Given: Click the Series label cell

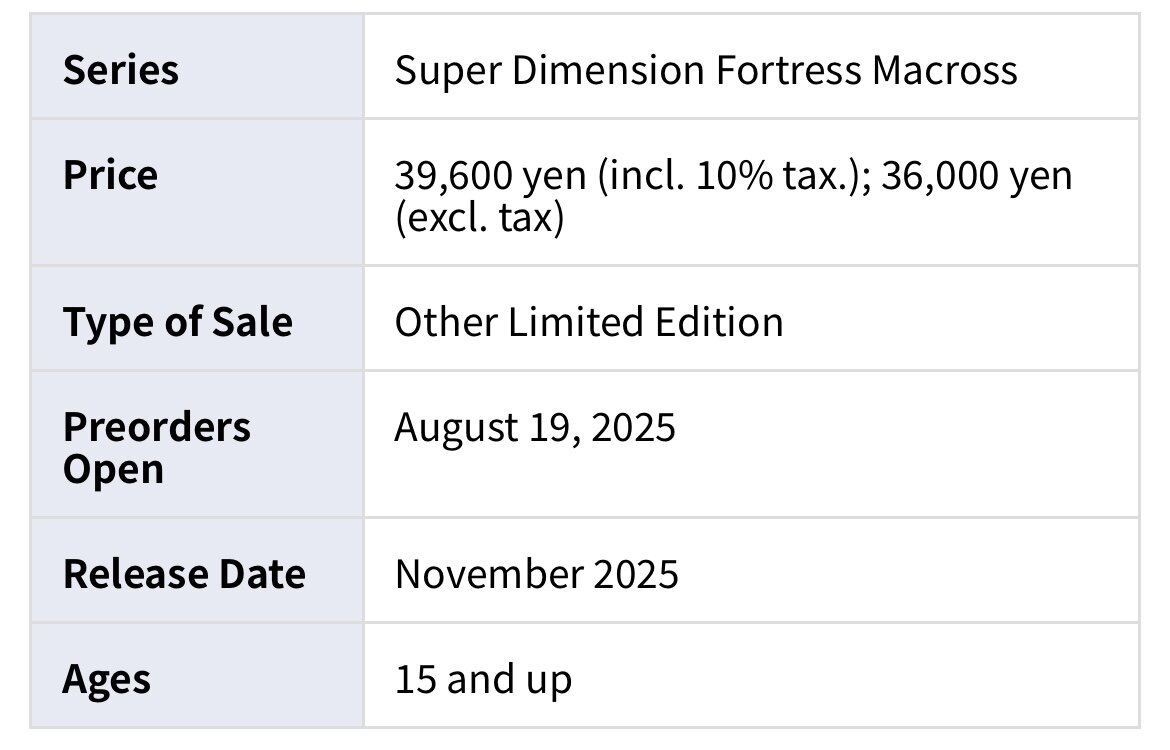Looking at the screenshot, I should 197,66.
